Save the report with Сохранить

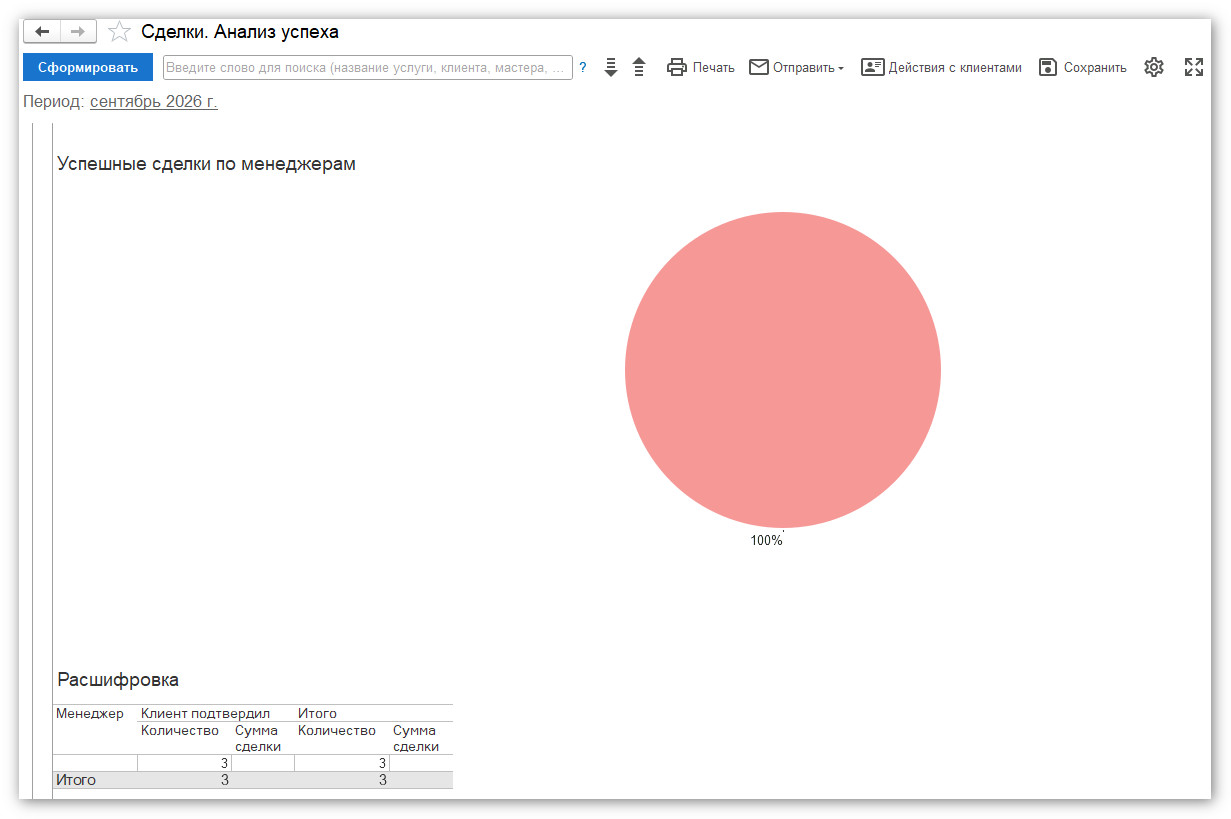1083,67
